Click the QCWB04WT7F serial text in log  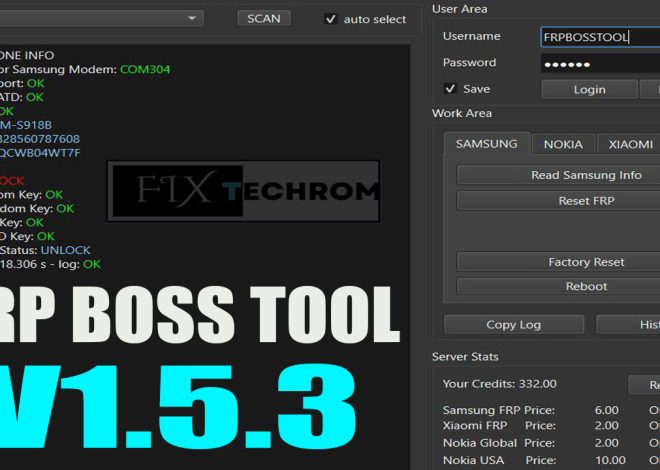click(x=40, y=153)
